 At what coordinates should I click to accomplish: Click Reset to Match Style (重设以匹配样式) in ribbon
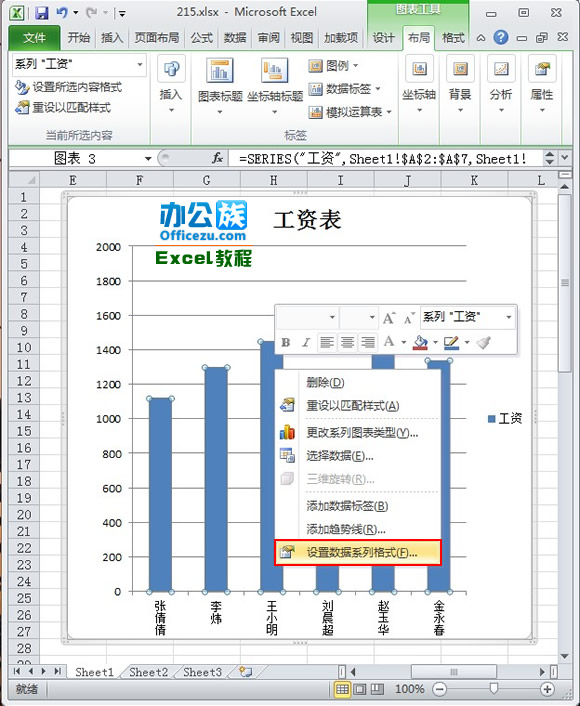click(x=63, y=108)
